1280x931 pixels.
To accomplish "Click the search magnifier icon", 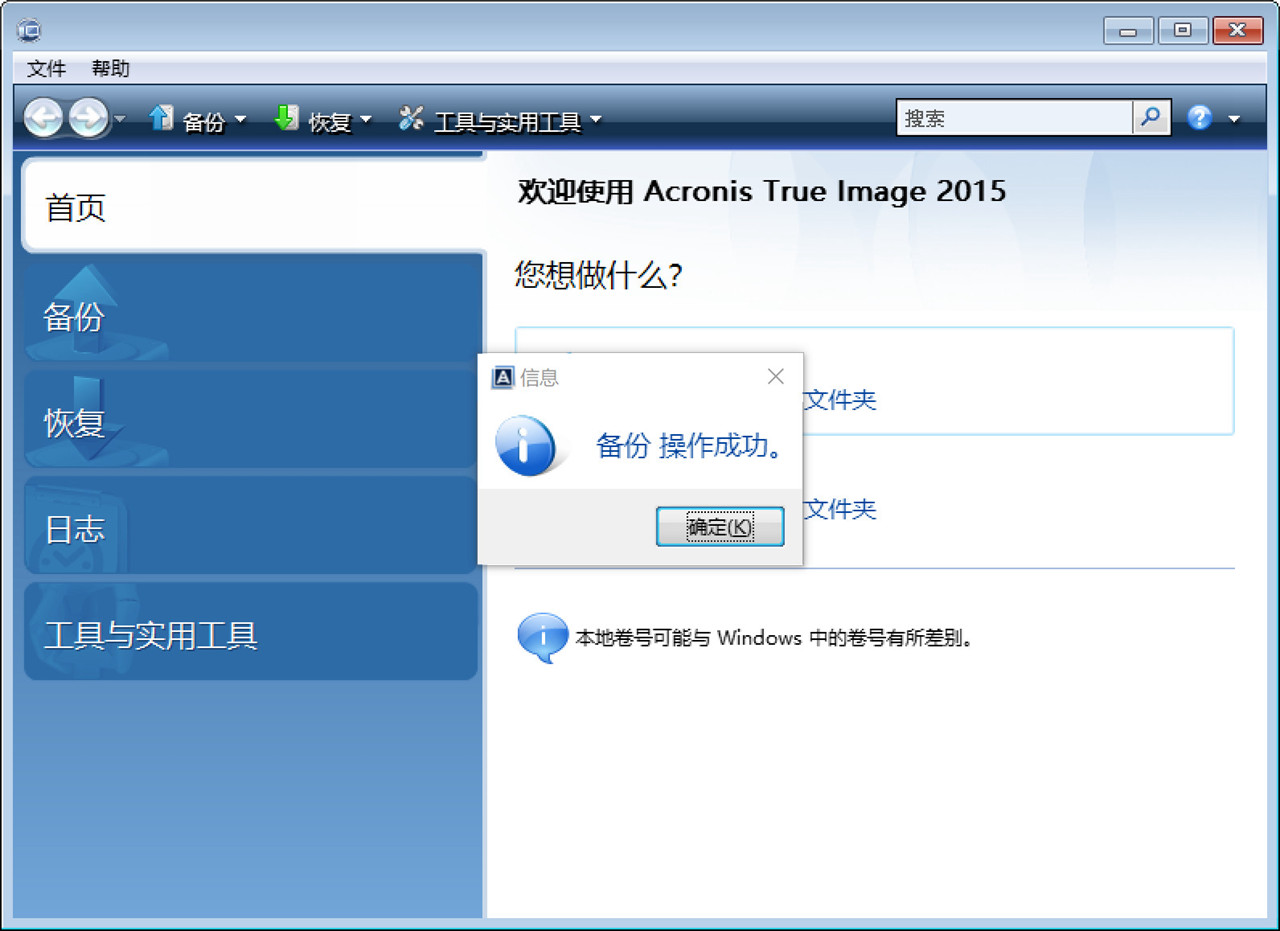I will [x=1150, y=117].
